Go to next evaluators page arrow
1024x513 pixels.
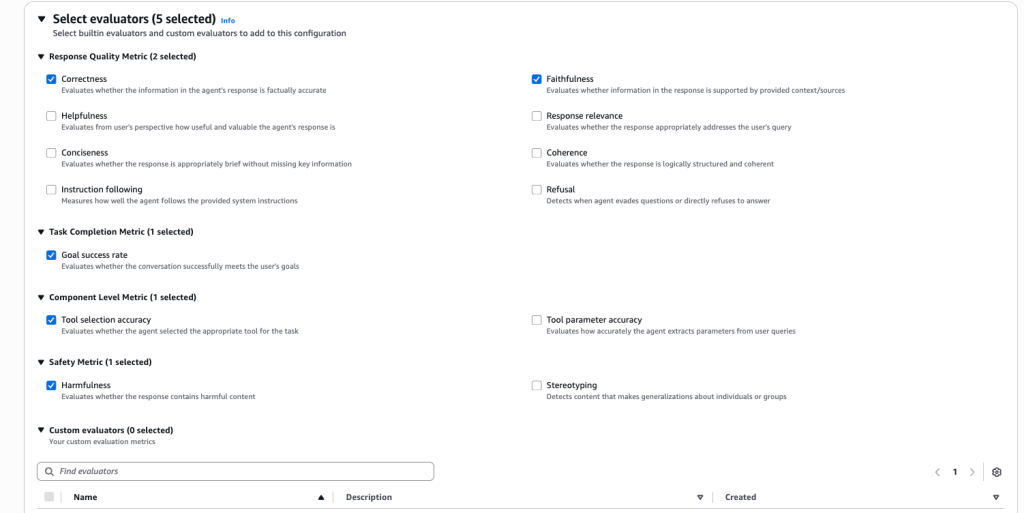[972, 472]
